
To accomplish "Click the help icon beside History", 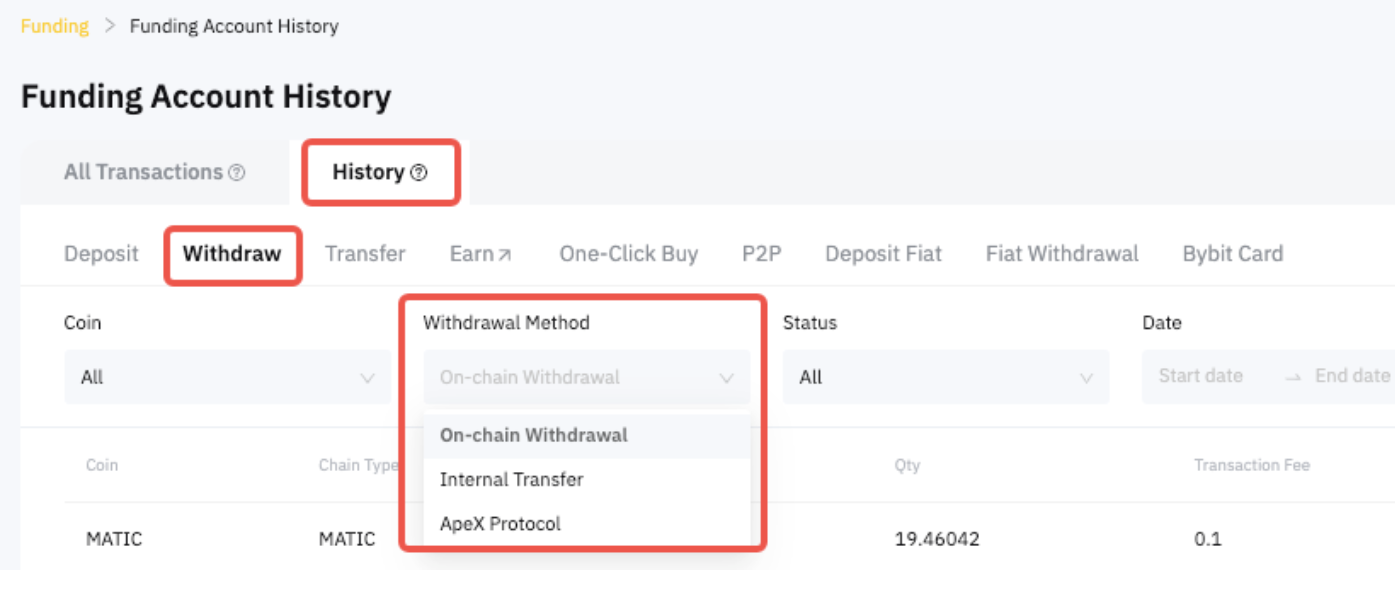I will [419, 173].
